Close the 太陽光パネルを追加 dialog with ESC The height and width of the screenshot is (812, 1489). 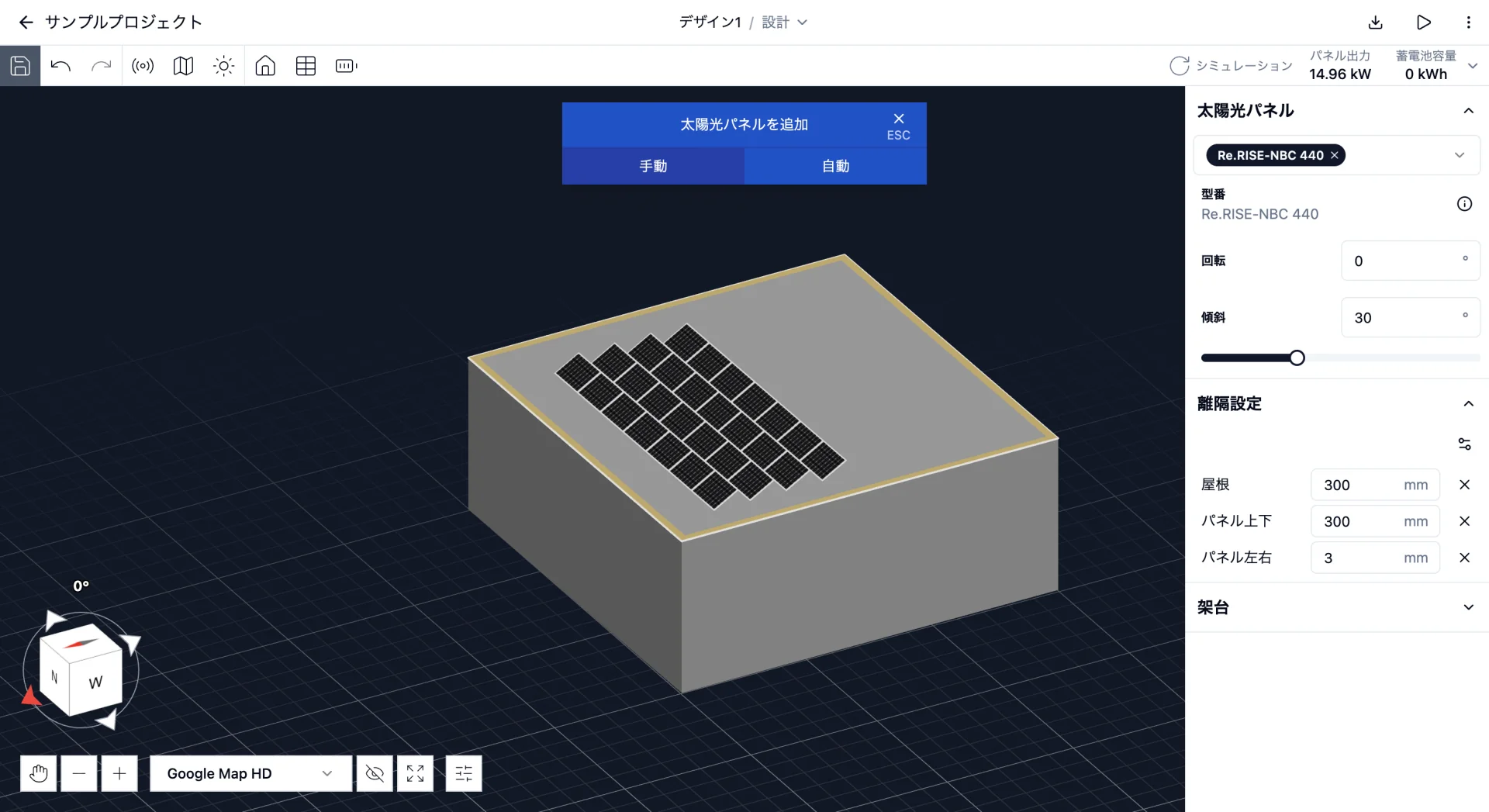point(898,126)
